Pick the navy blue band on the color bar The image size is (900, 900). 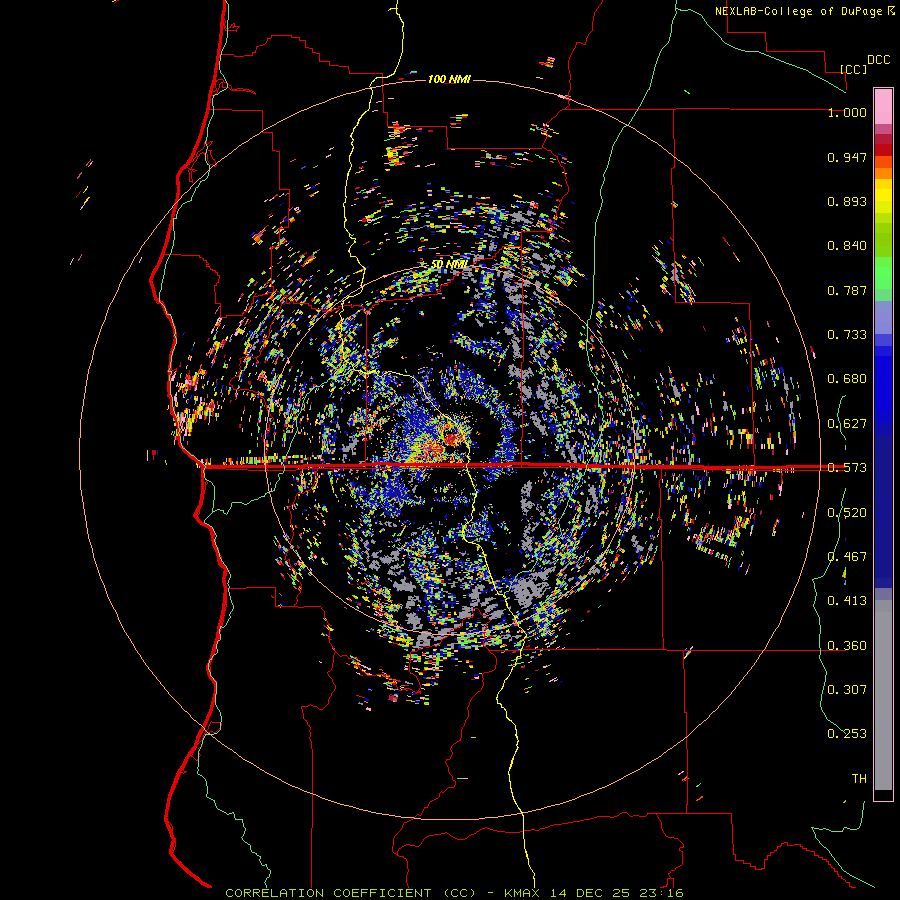[x=883, y=511]
